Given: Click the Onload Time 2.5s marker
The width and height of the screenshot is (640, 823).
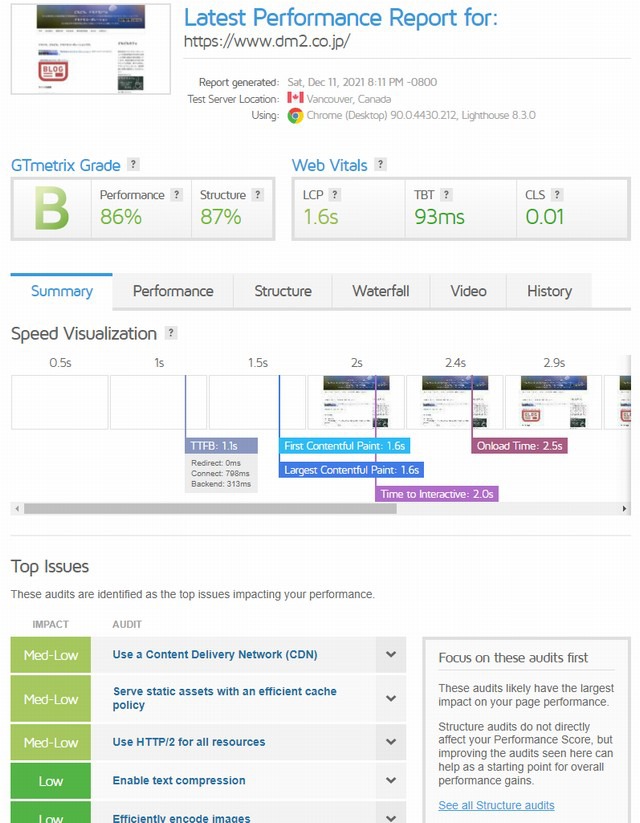Looking at the screenshot, I should coord(520,446).
